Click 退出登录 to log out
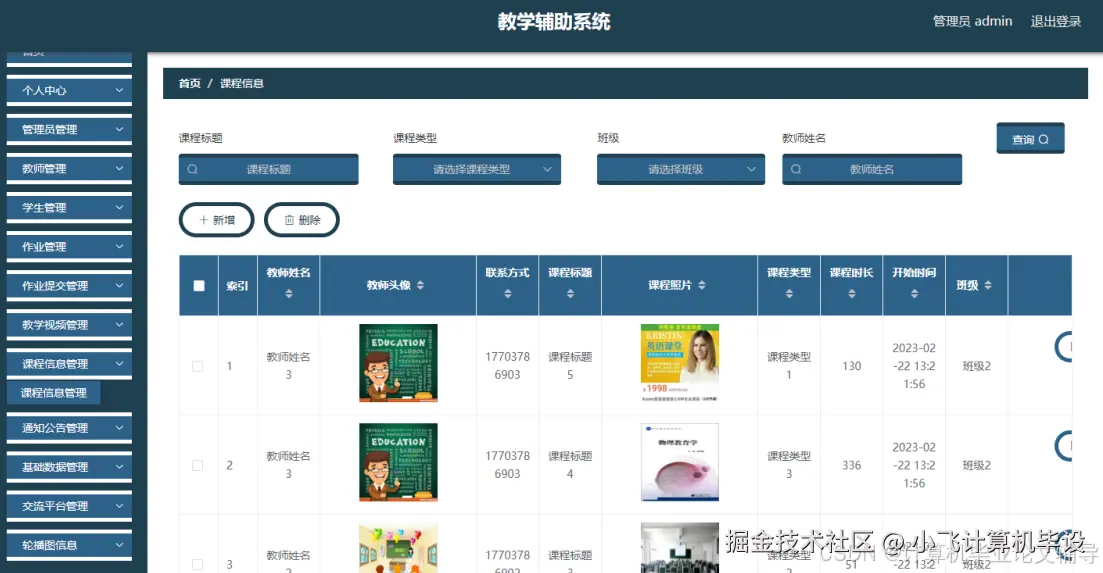 [1055, 21]
